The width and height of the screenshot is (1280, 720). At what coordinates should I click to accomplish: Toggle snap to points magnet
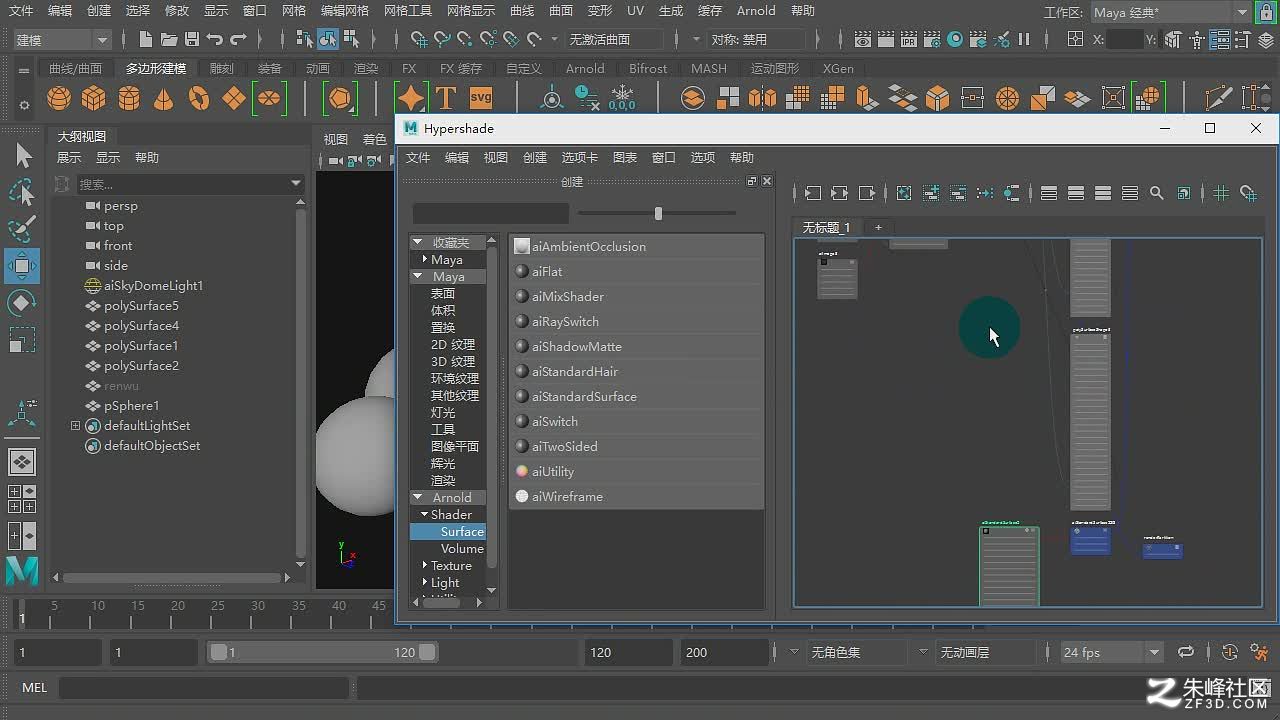(x=465, y=39)
